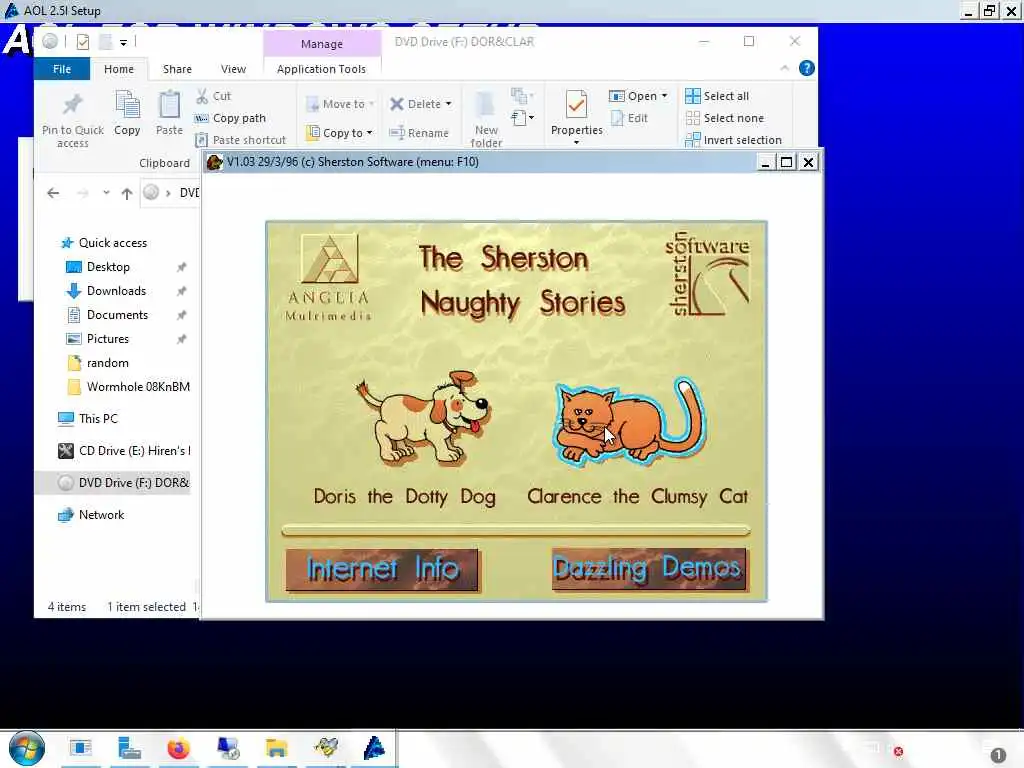
Task: Click Explorer quick access properties checkbox icon
Action: (82, 42)
